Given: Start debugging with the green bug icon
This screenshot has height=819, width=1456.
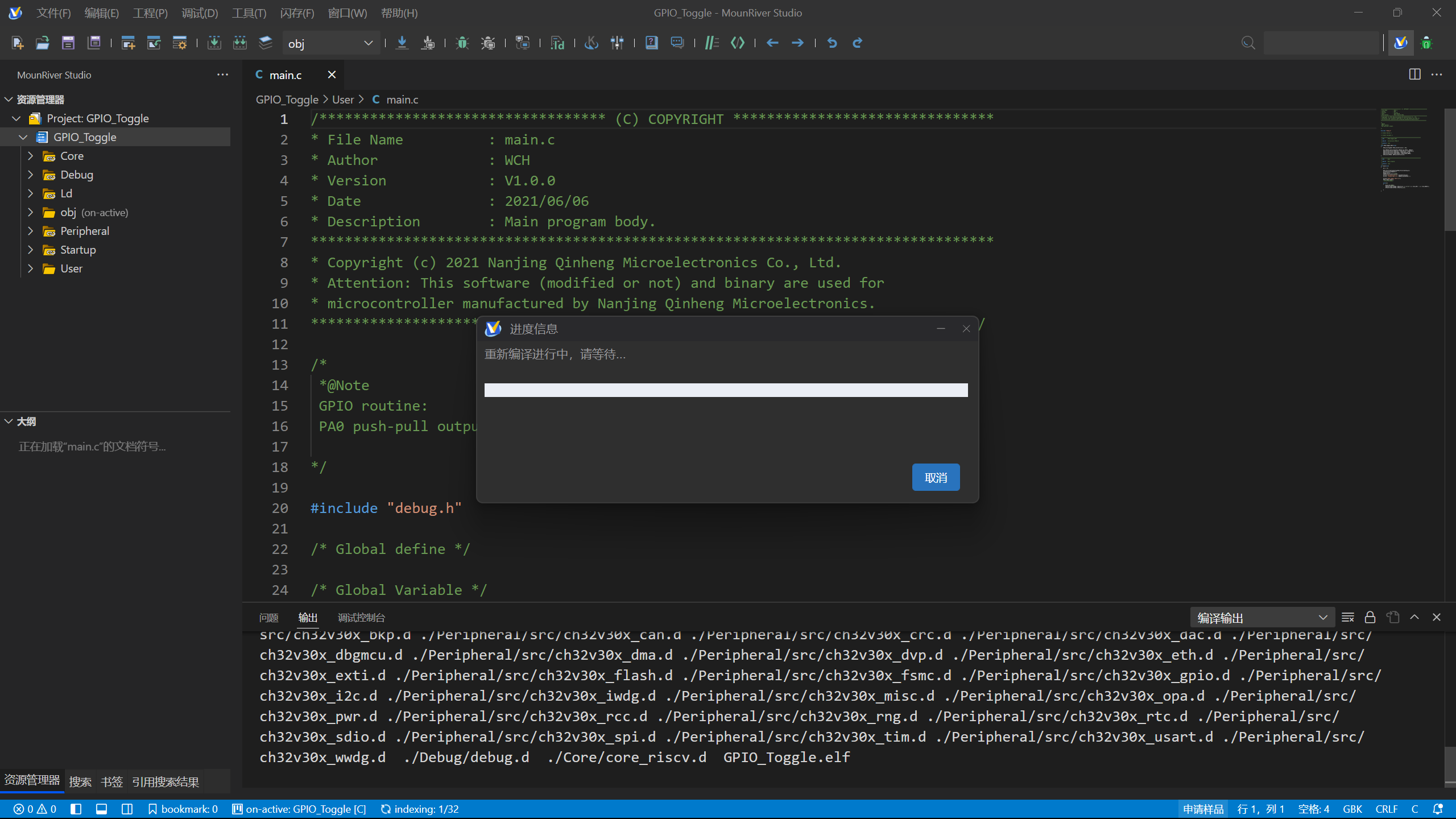Looking at the screenshot, I should point(462,43).
